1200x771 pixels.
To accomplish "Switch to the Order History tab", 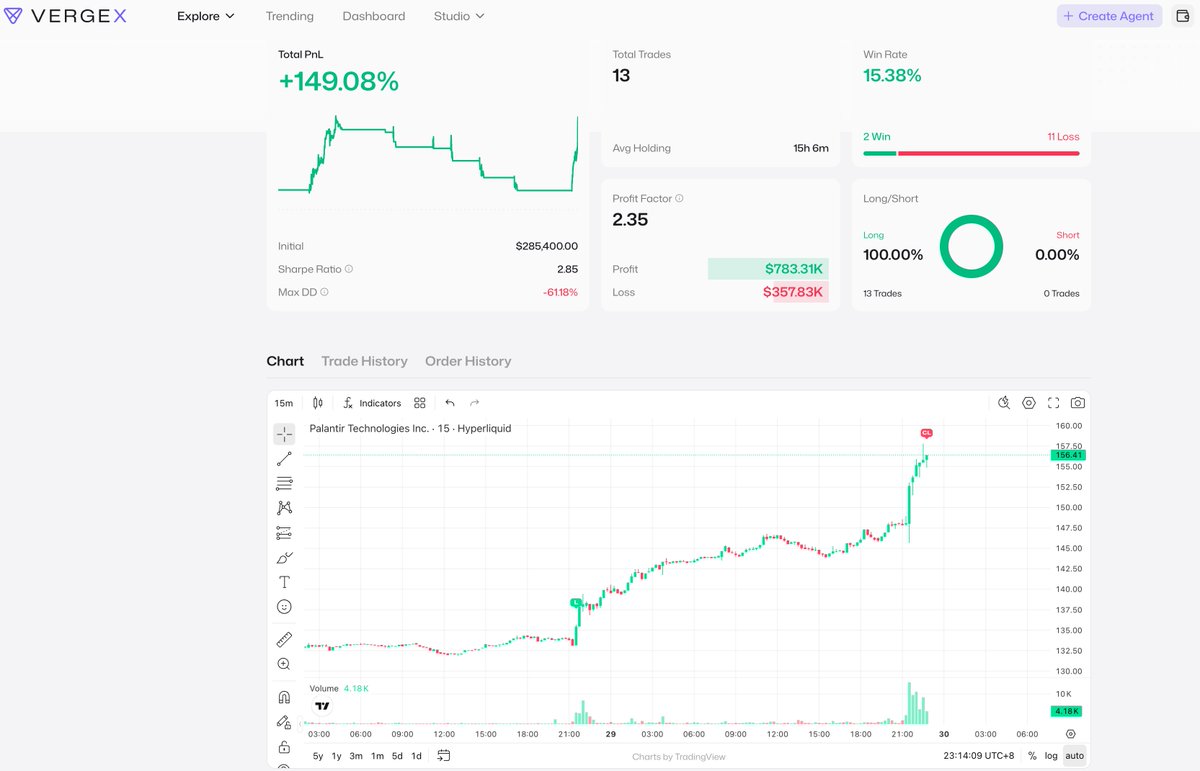I will (468, 361).
